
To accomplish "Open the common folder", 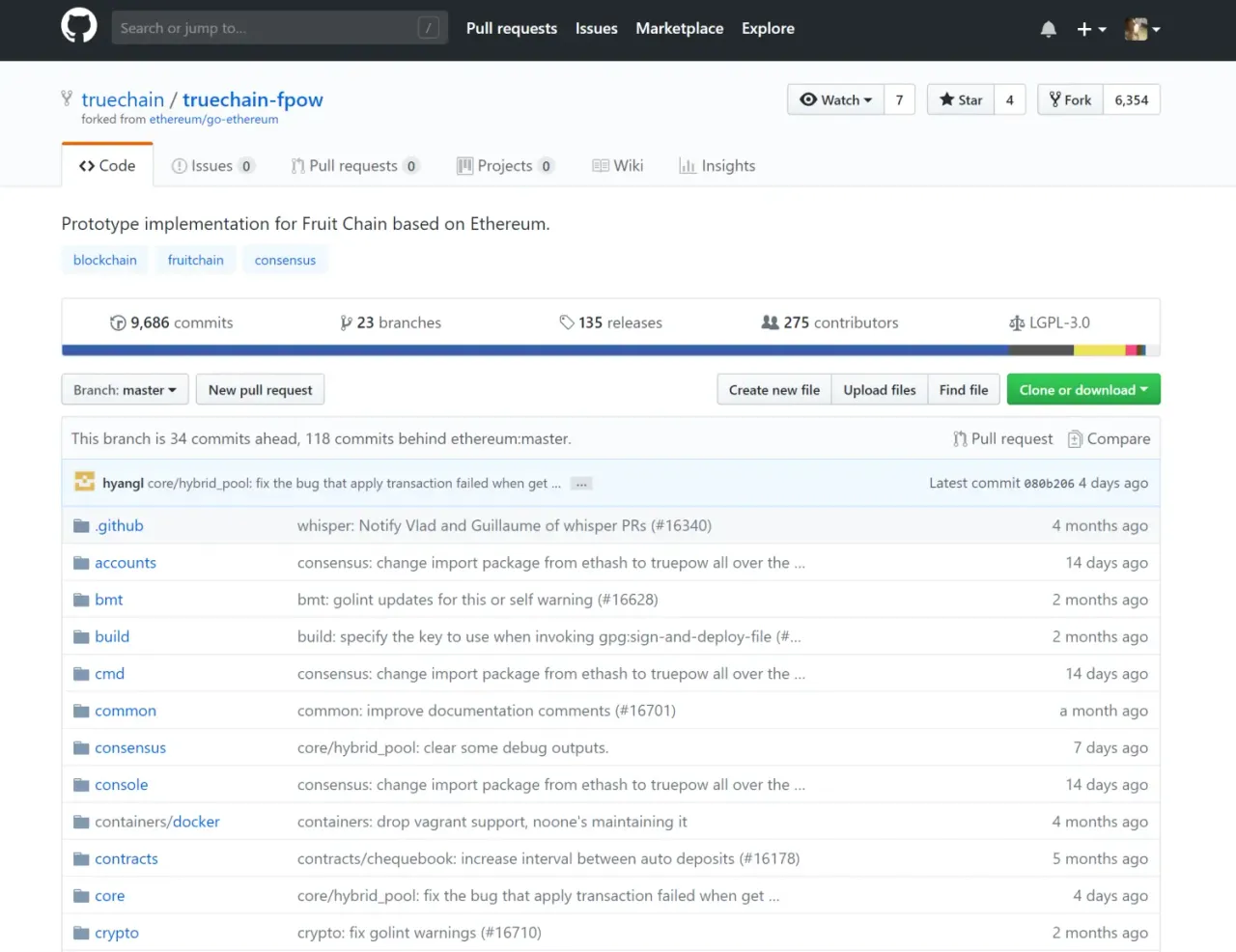I will coord(126,711).
